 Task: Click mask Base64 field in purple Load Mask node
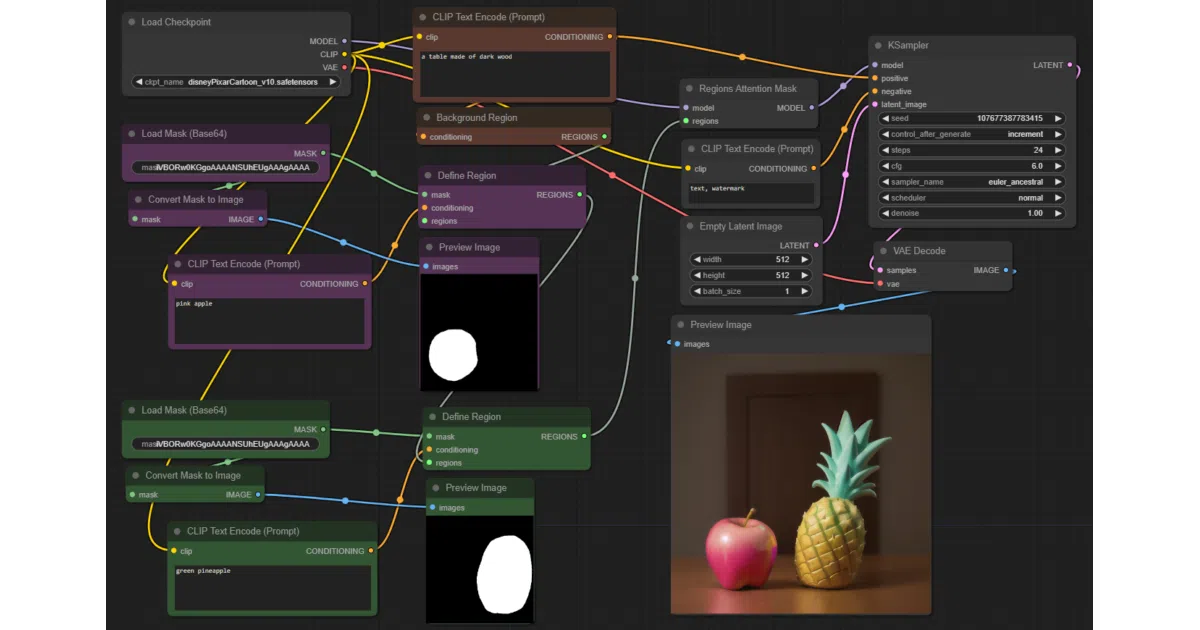225,168
